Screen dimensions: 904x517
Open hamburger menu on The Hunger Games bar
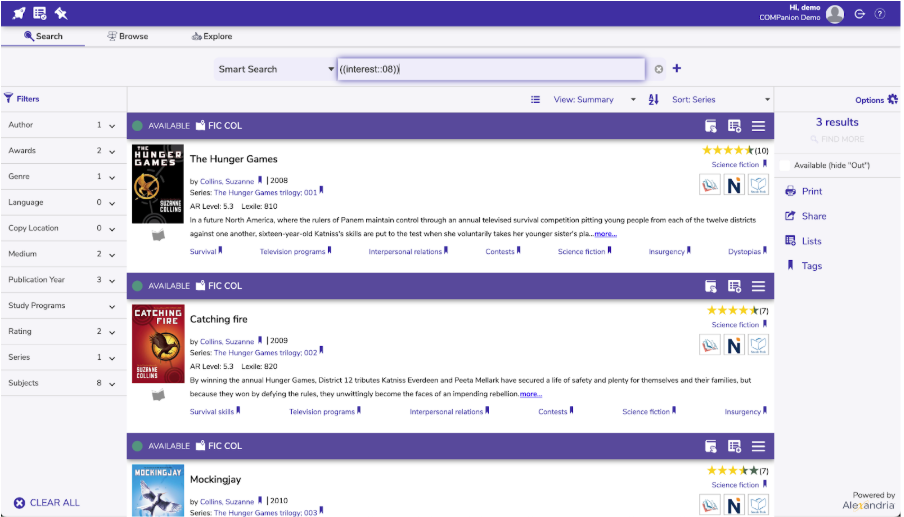[758, 126]
